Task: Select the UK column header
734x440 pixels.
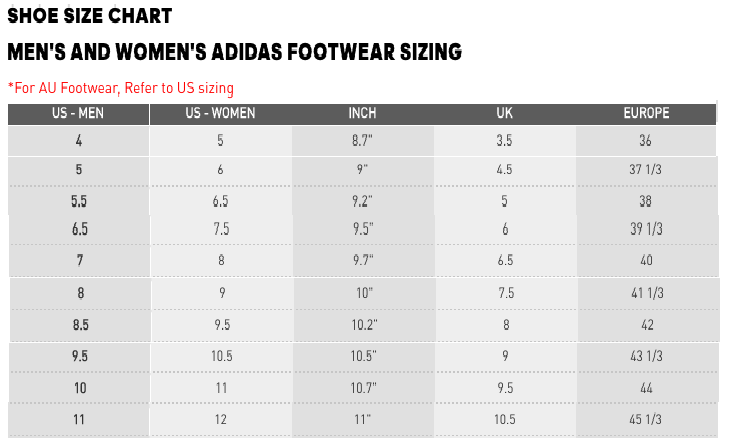Action: (x=504, y=113)
